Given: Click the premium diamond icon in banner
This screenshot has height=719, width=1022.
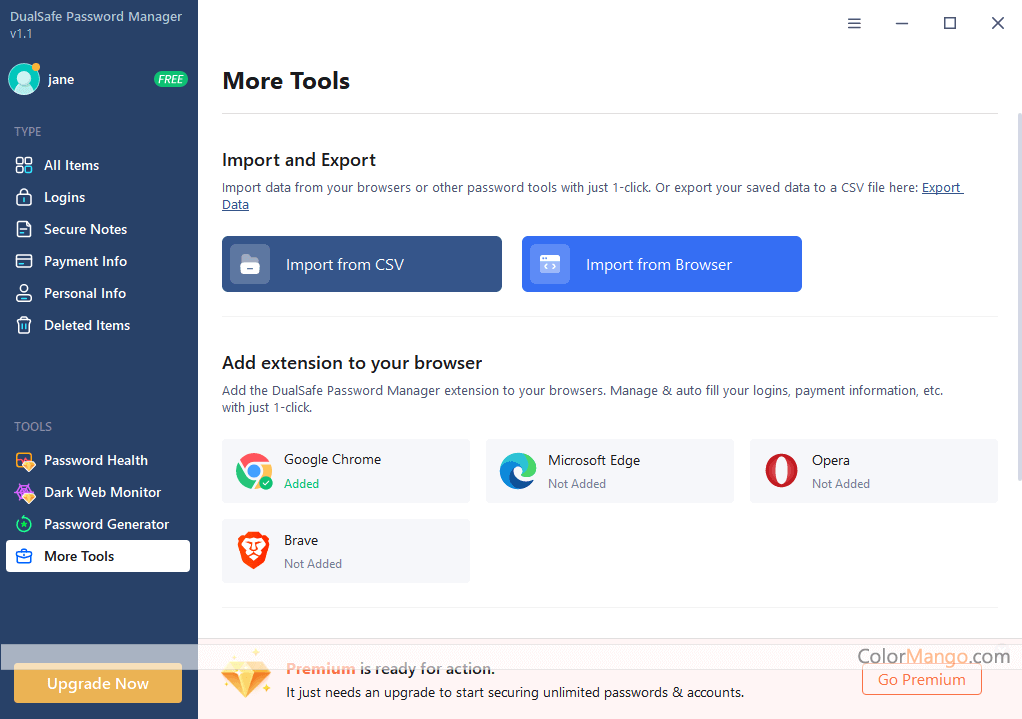Looking at the screenshot, I should click(246, 677).
